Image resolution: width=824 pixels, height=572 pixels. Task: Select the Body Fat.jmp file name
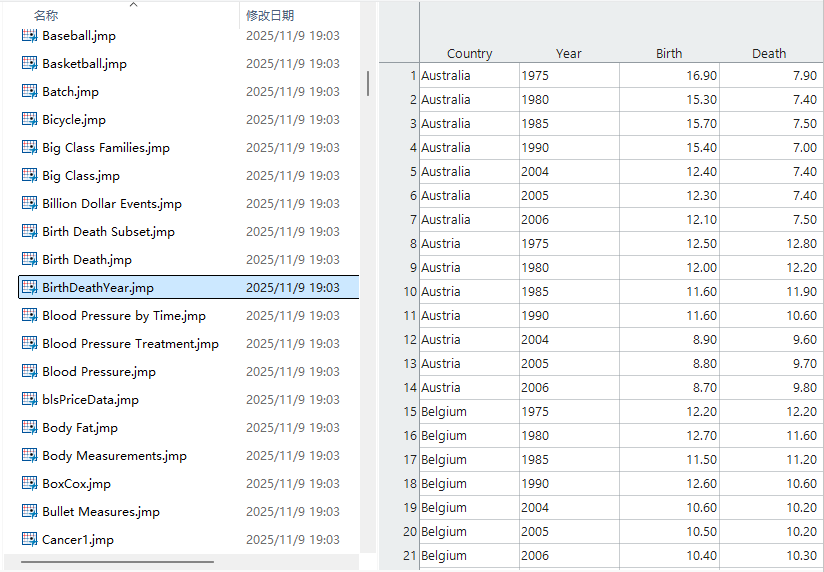pos(80,427)
